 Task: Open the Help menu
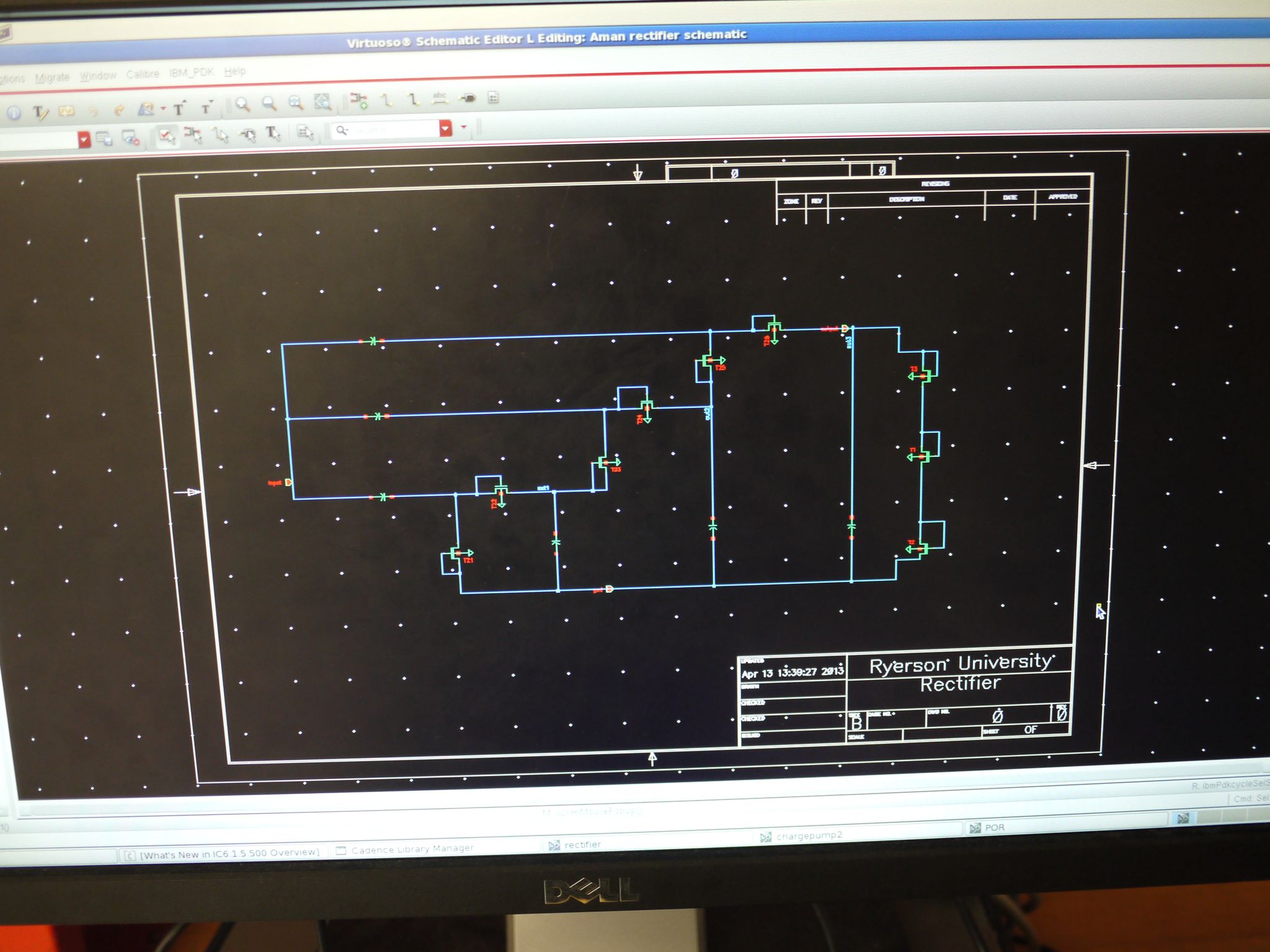[235, 71]
